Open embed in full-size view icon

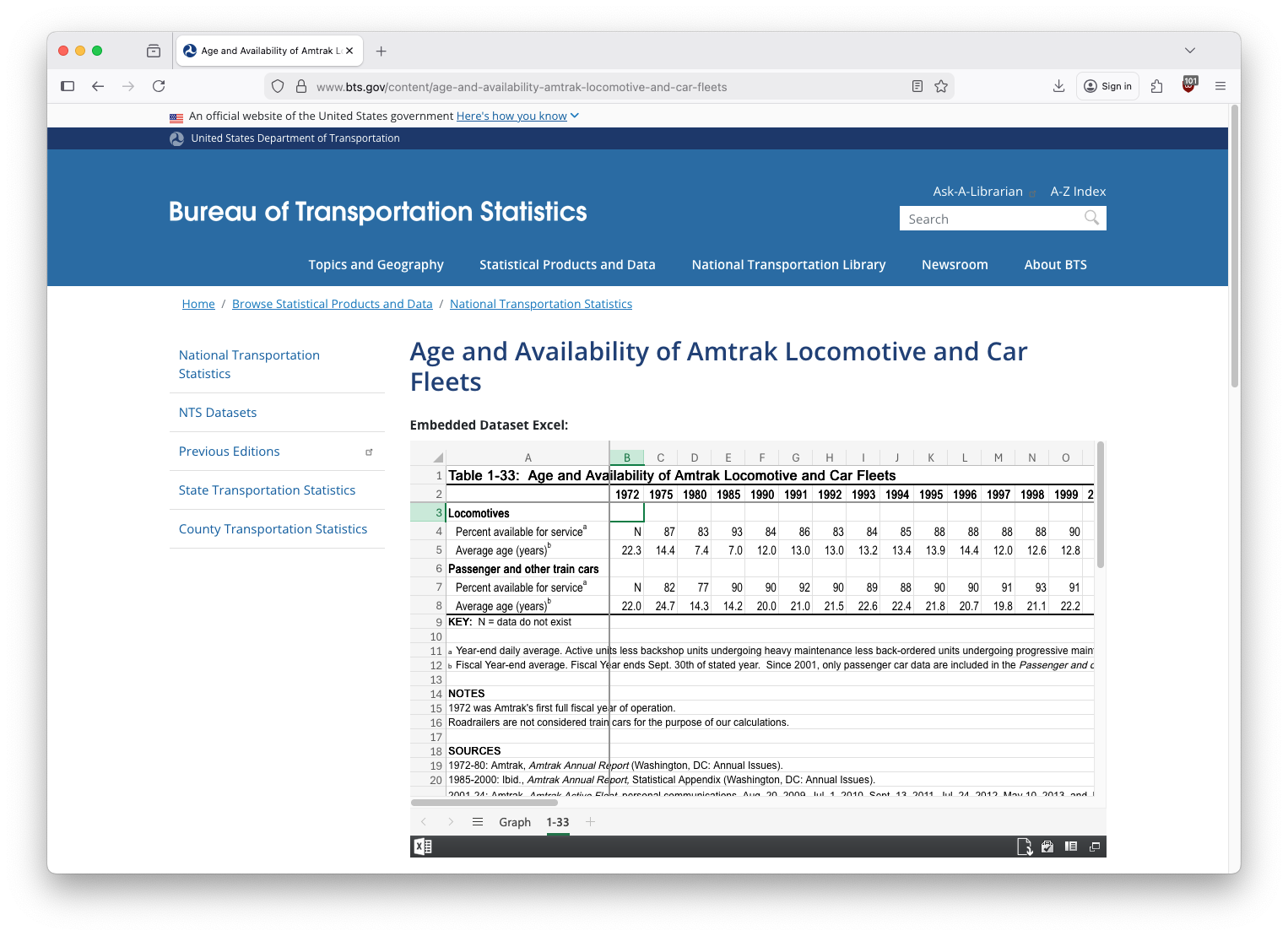(x=1095, y=847)
